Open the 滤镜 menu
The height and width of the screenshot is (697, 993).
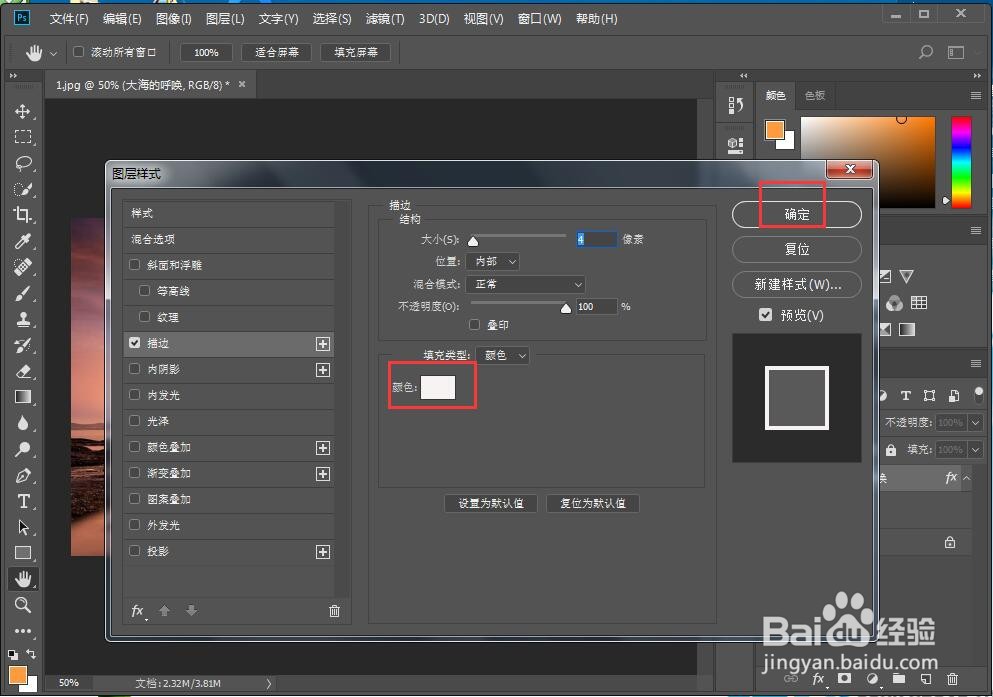[x=382, y=18]
